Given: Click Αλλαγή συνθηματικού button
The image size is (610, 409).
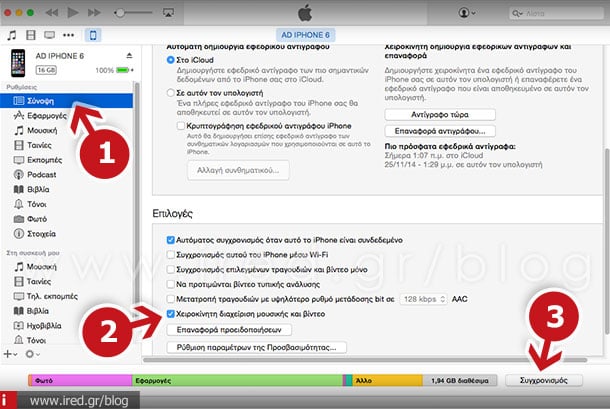Looking at the screenshot, I should click(238, 170).
